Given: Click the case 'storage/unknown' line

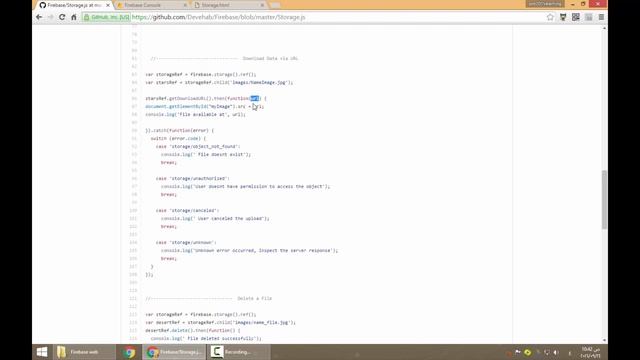Looking at the screenshot, I should 186,242.
